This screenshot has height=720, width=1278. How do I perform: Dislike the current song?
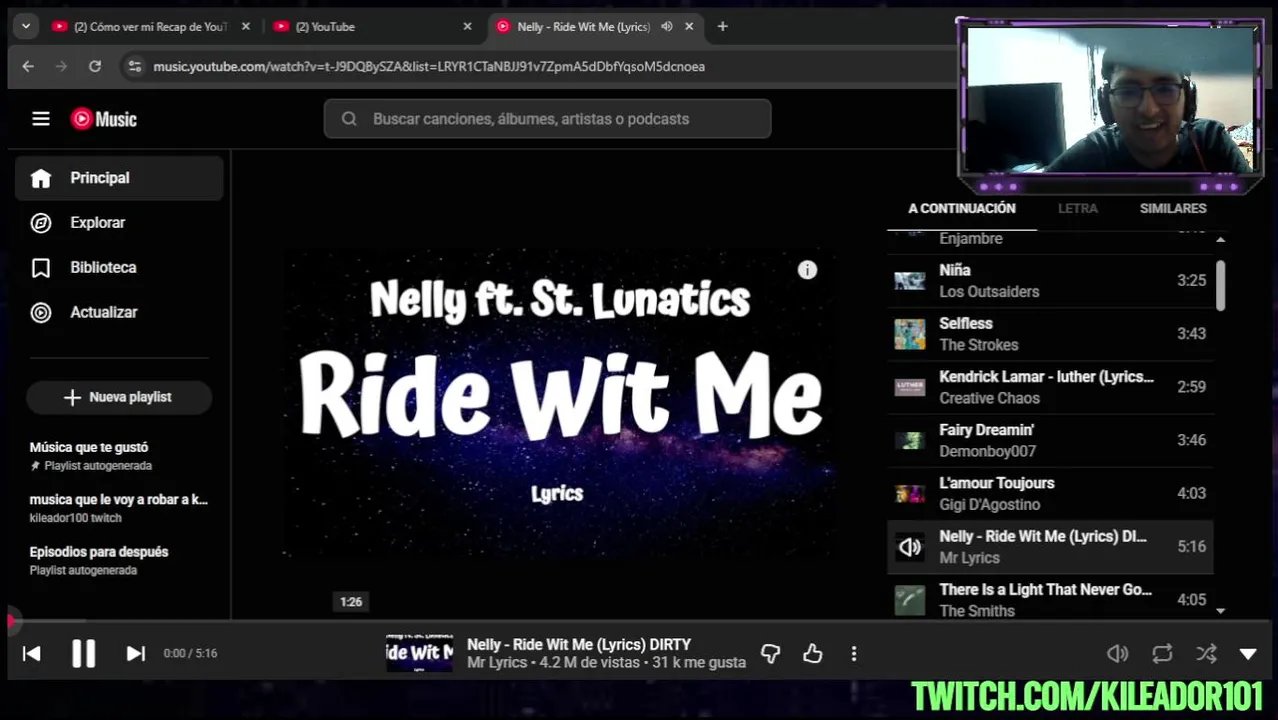point(770,653)
